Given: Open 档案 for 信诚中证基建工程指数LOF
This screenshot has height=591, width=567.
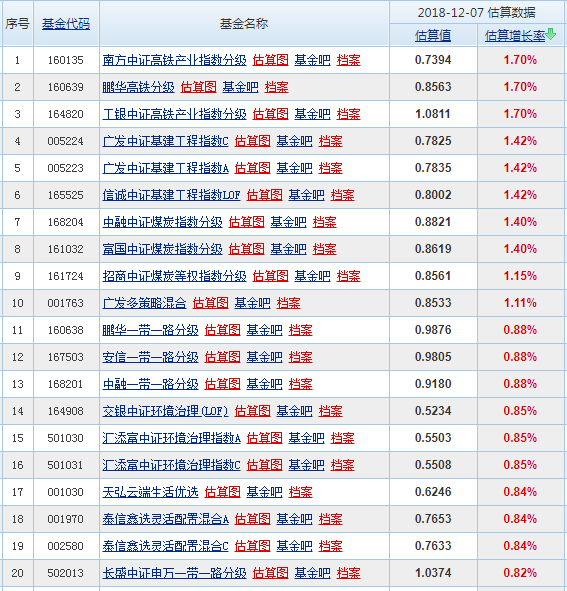Looking at the screenshot, I should 342,195.
